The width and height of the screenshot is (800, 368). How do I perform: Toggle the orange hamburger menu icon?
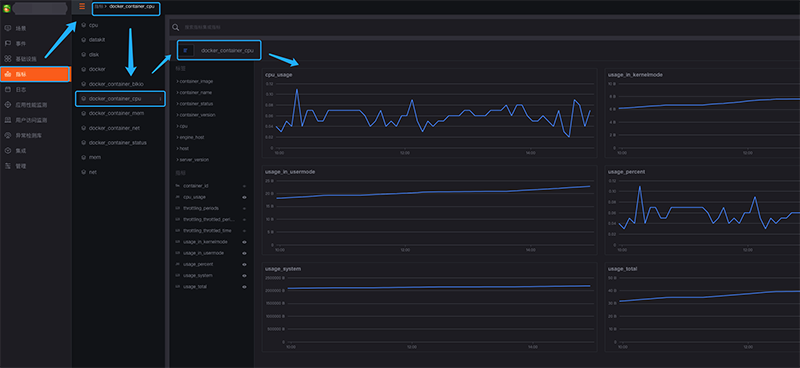pyautogui.click(x=82, y=7)
